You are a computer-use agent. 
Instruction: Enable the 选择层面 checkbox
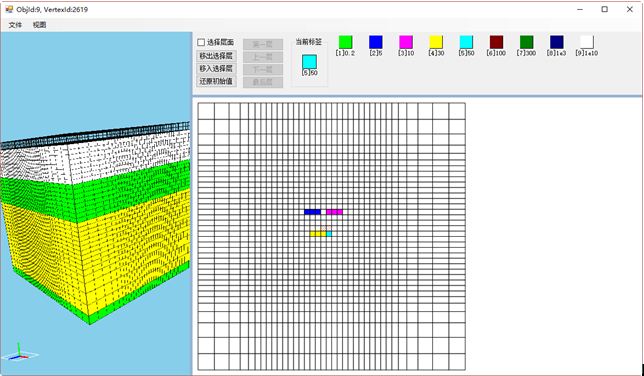[x=201, y=42]
